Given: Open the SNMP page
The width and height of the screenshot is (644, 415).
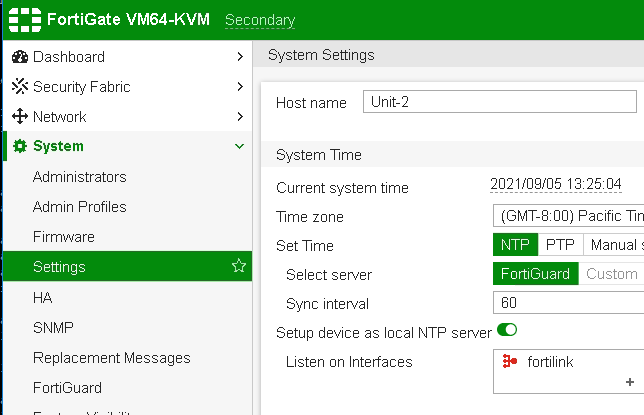Looking at the screenshot, I should (53, 327).
